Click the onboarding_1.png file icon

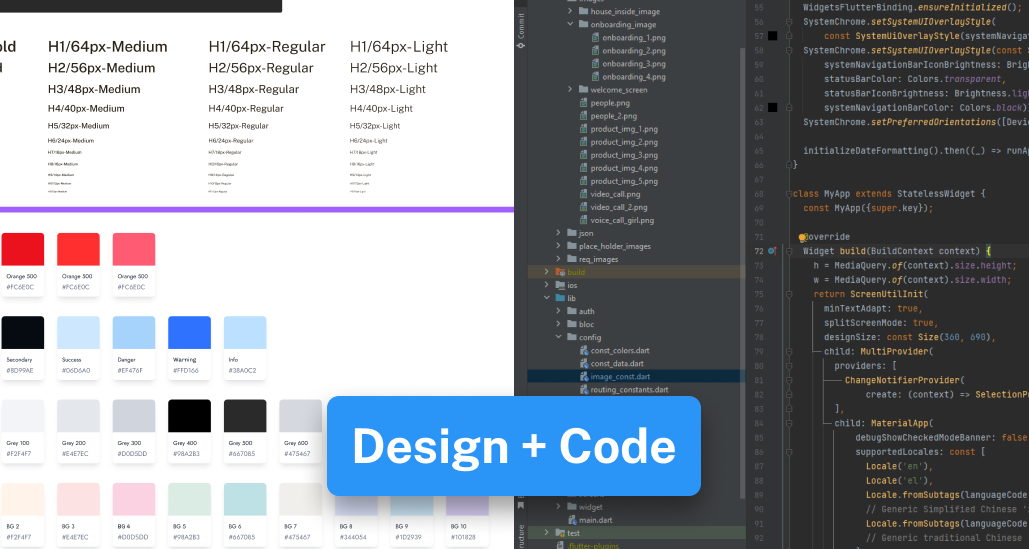594,38
